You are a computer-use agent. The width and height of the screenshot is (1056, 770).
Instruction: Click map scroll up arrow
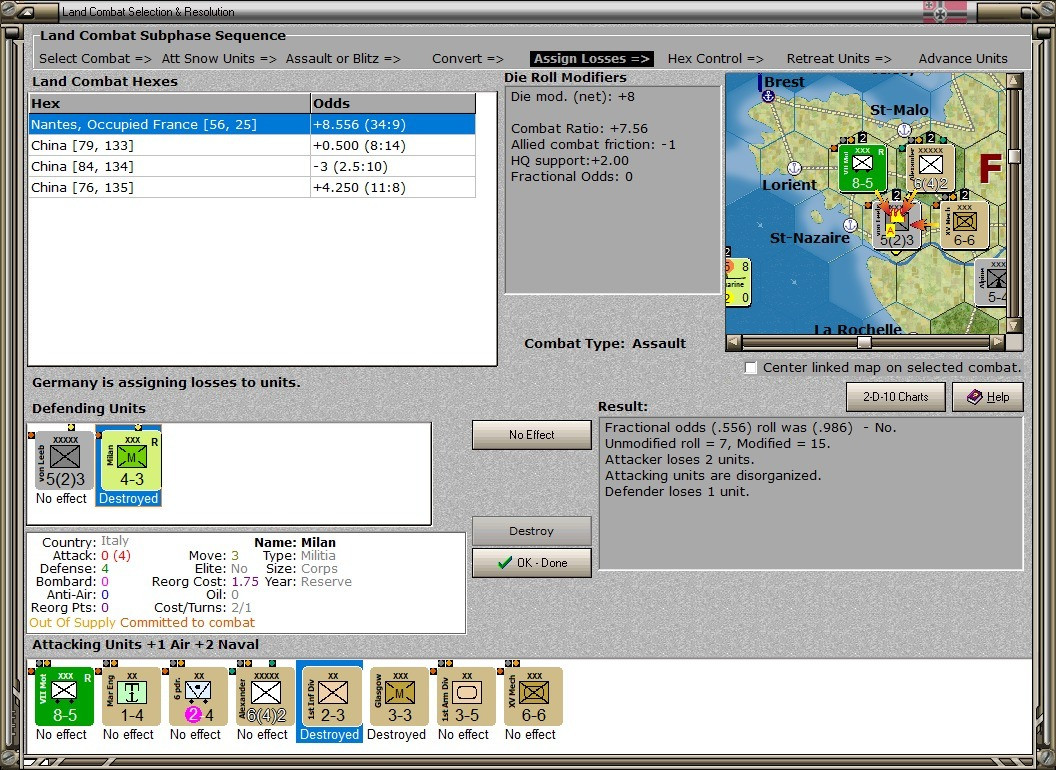pos(1014,82)
